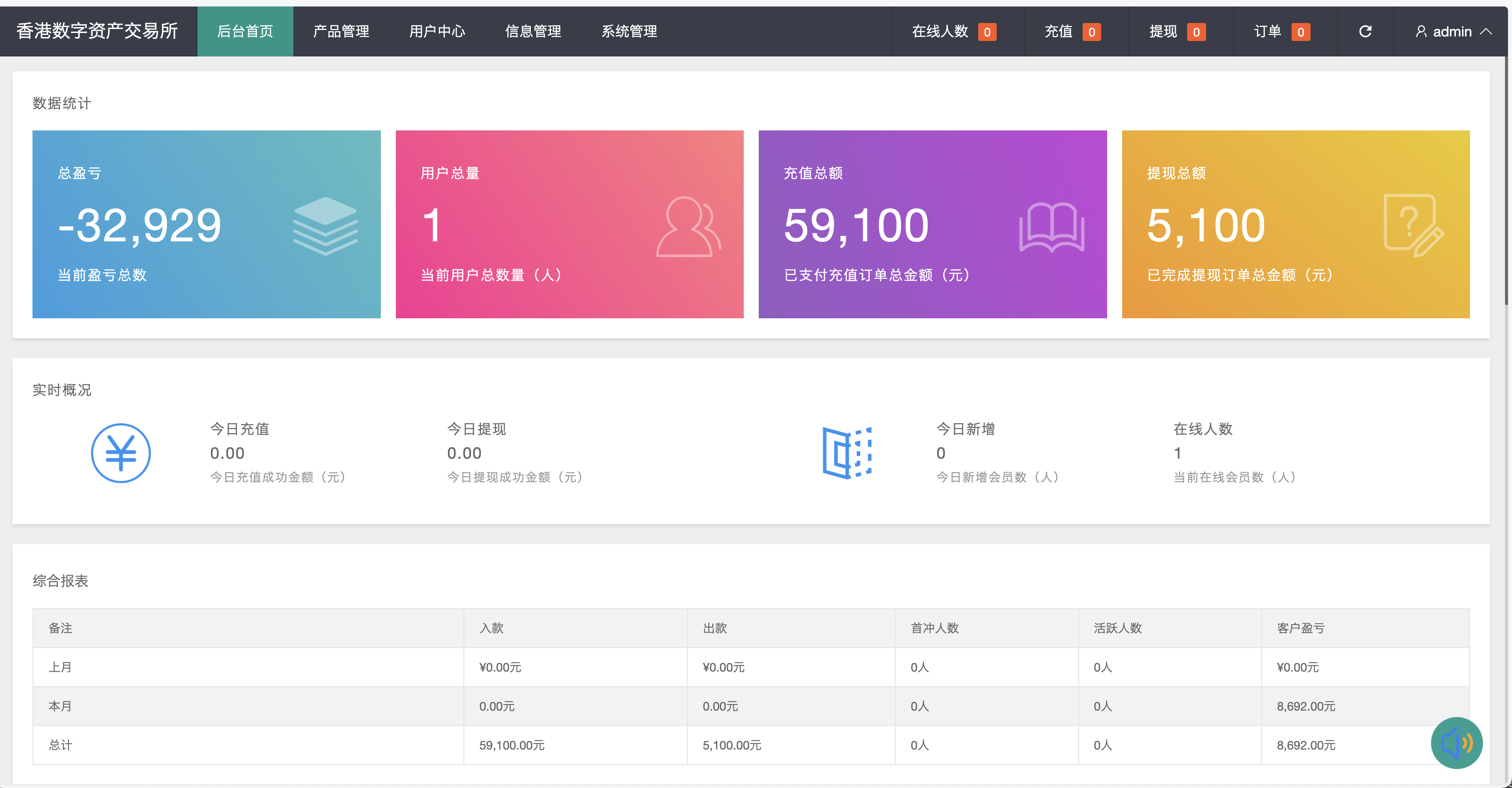Click the refresh icon in the top bar

point(1365,31)
